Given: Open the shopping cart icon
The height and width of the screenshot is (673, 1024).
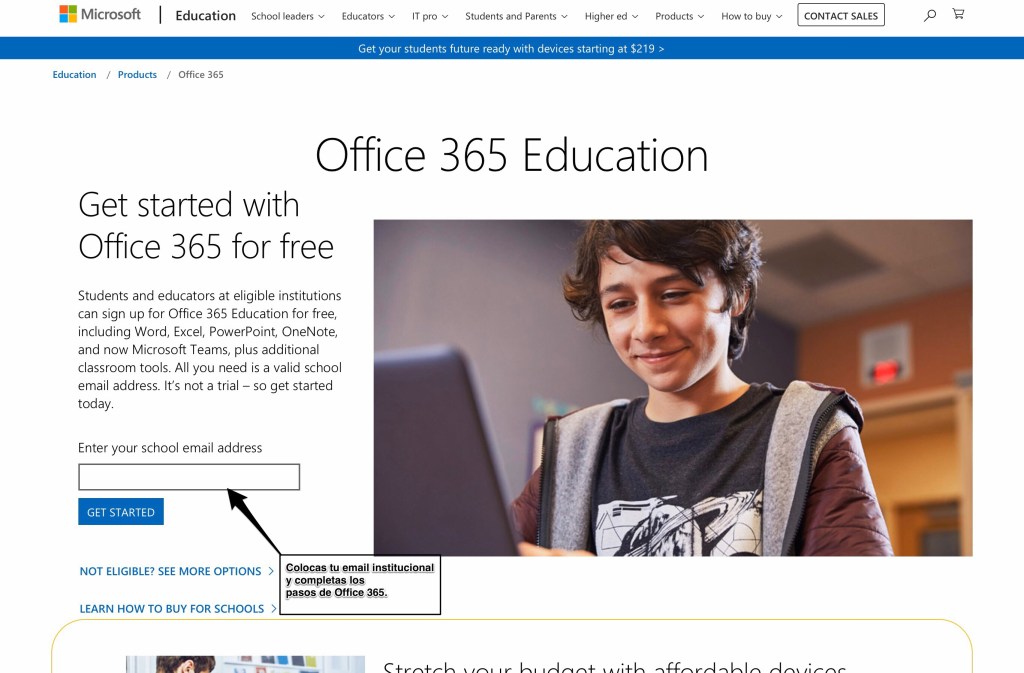Looking at the screenshot, I should click(x=958, y=15).
